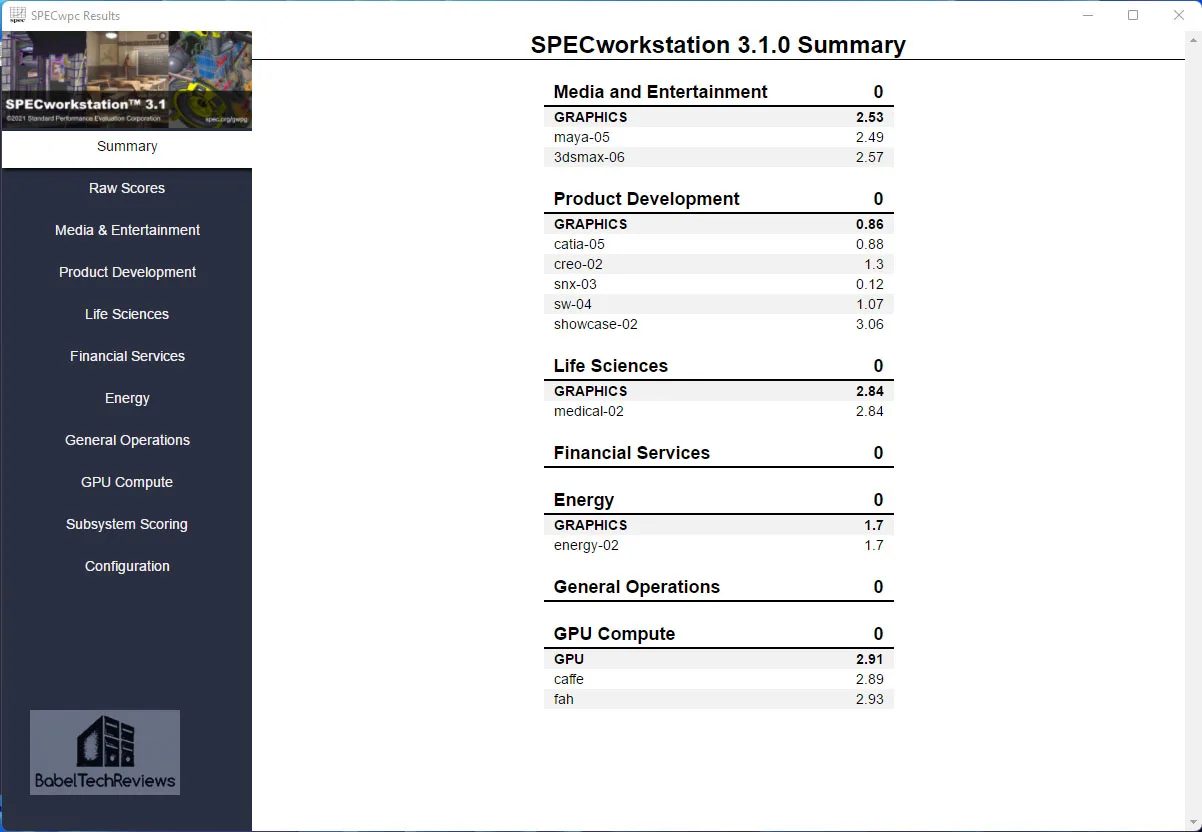The width and height of the screenshot is (1202, 832).
Task: Click the 2.89 caffe score
Action: pos(869,679)
